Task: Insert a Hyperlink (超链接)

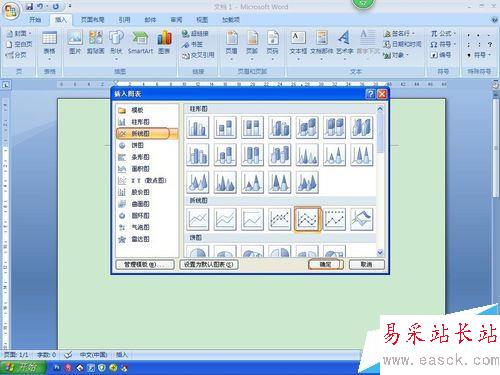Action: (x=195, y=33)
